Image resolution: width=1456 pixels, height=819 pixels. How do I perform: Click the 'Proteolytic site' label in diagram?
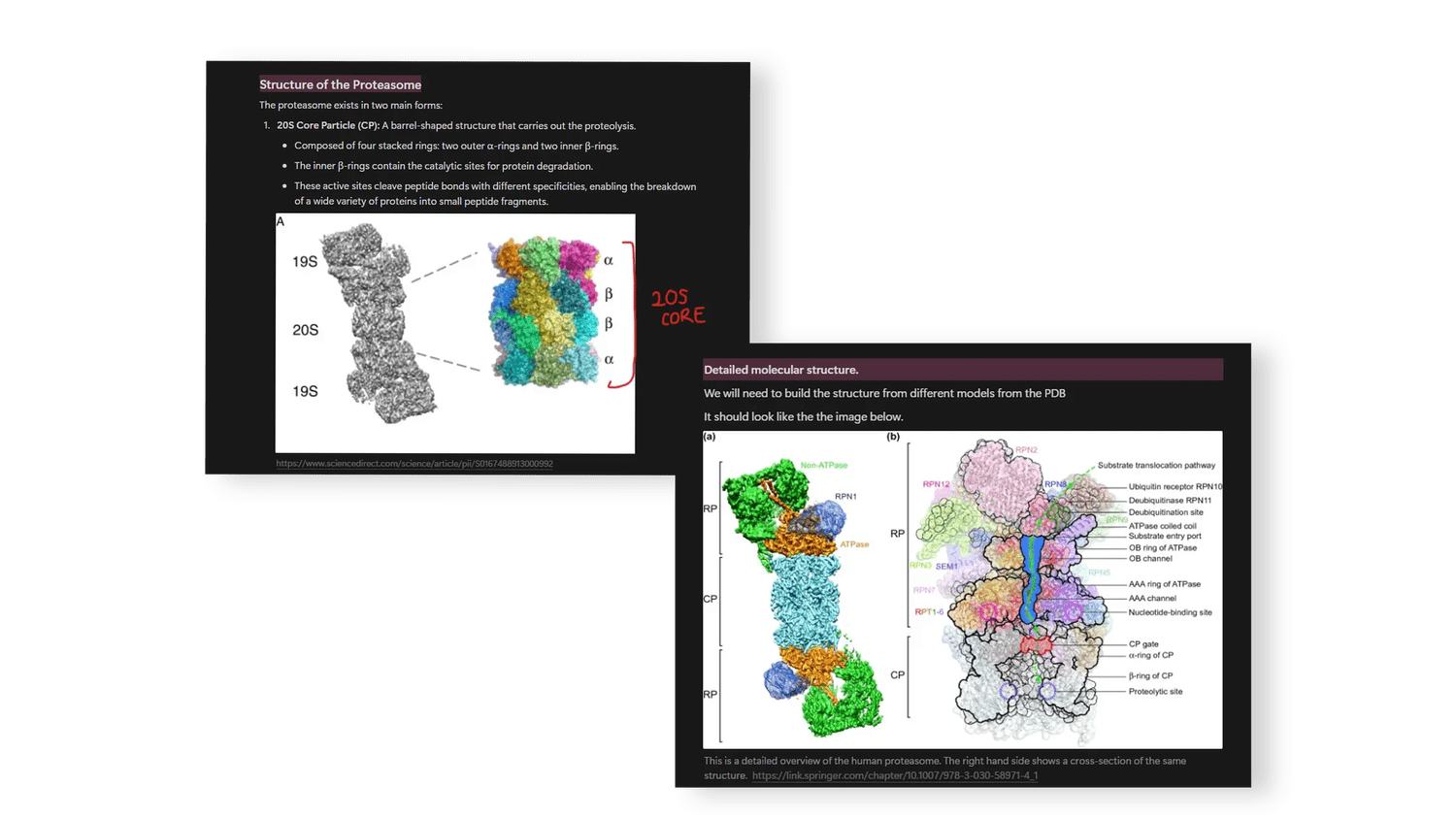[1155, 692]
